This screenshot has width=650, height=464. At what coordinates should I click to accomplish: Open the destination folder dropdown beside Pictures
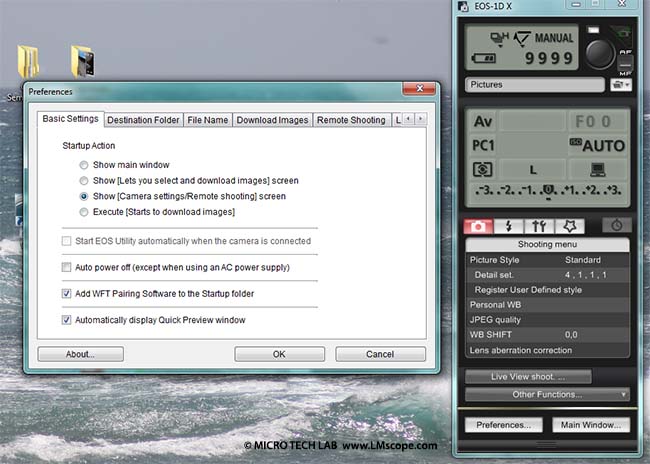[621, 86]
